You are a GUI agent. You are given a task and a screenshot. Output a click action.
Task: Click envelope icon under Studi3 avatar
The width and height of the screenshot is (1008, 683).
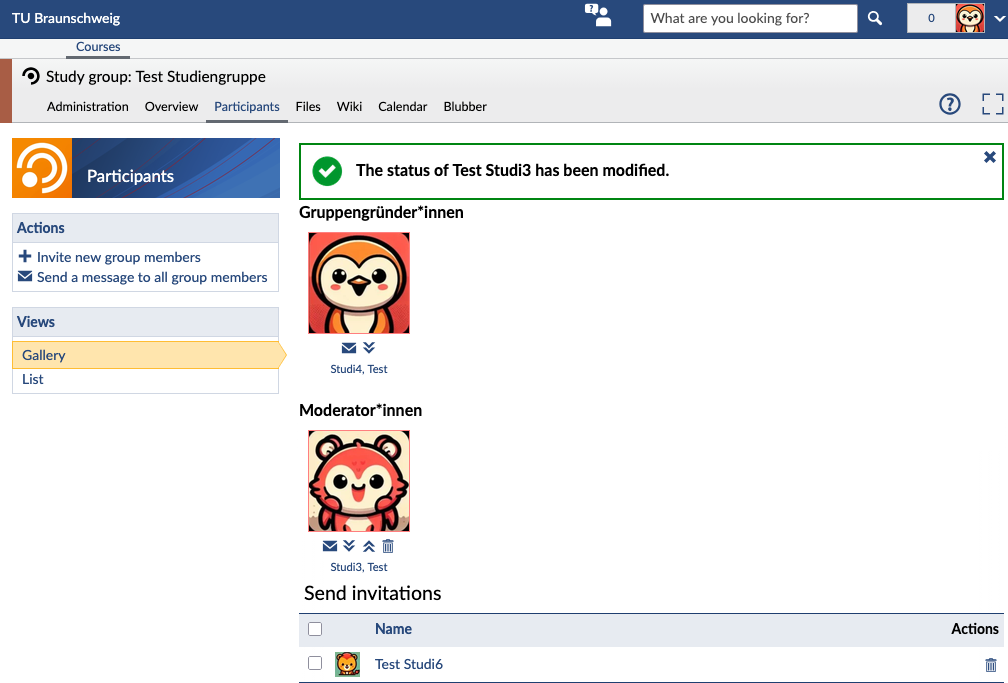coord(330,546)
